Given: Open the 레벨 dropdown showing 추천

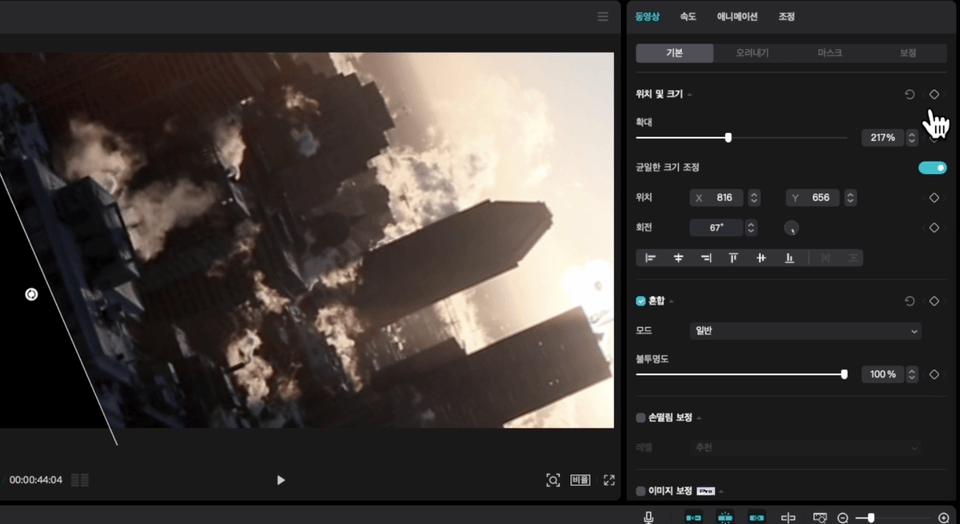Looking at the screenshot, I should pos(805,447).
